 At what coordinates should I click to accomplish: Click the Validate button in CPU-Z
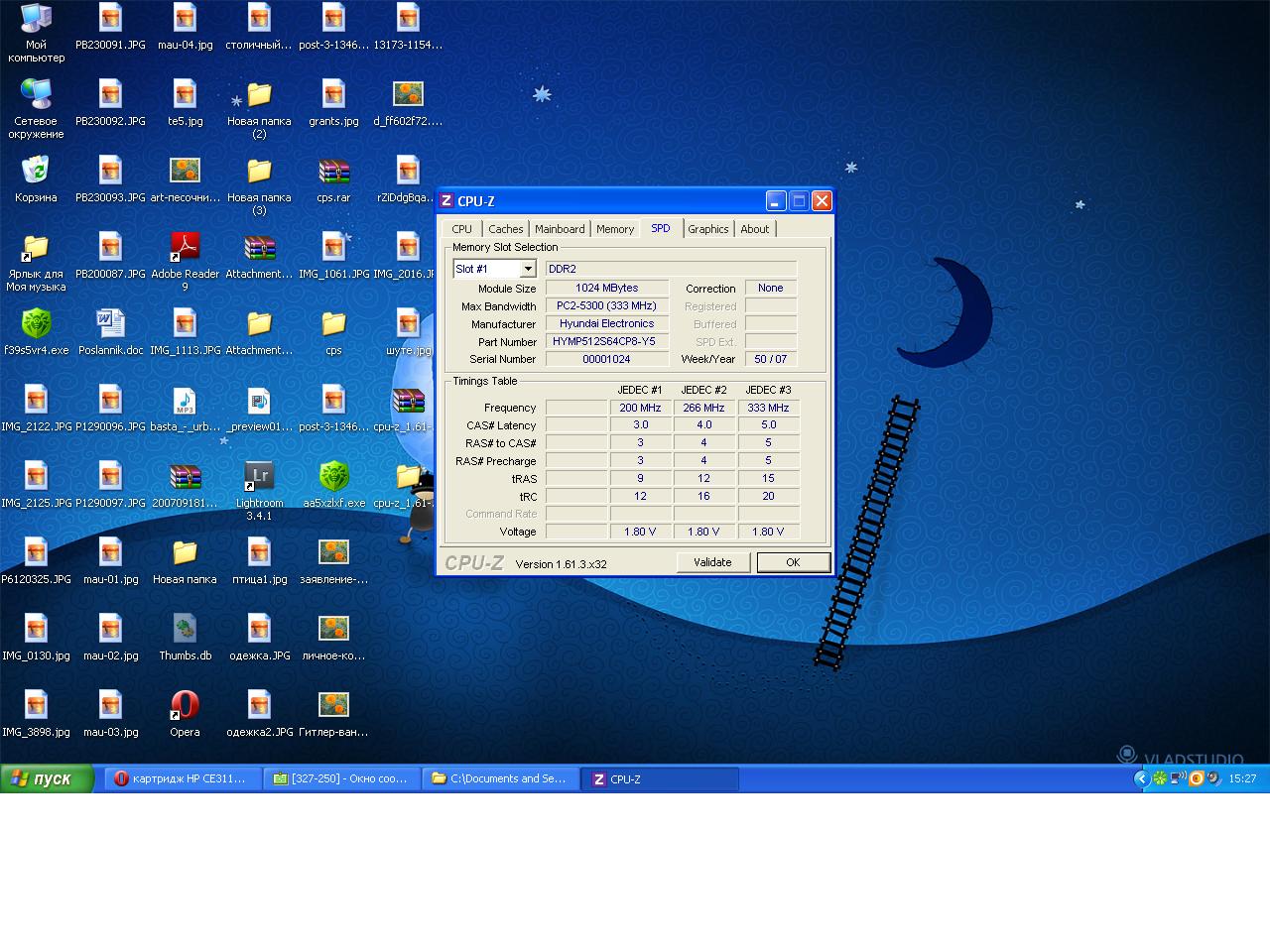tap(712, 562)
